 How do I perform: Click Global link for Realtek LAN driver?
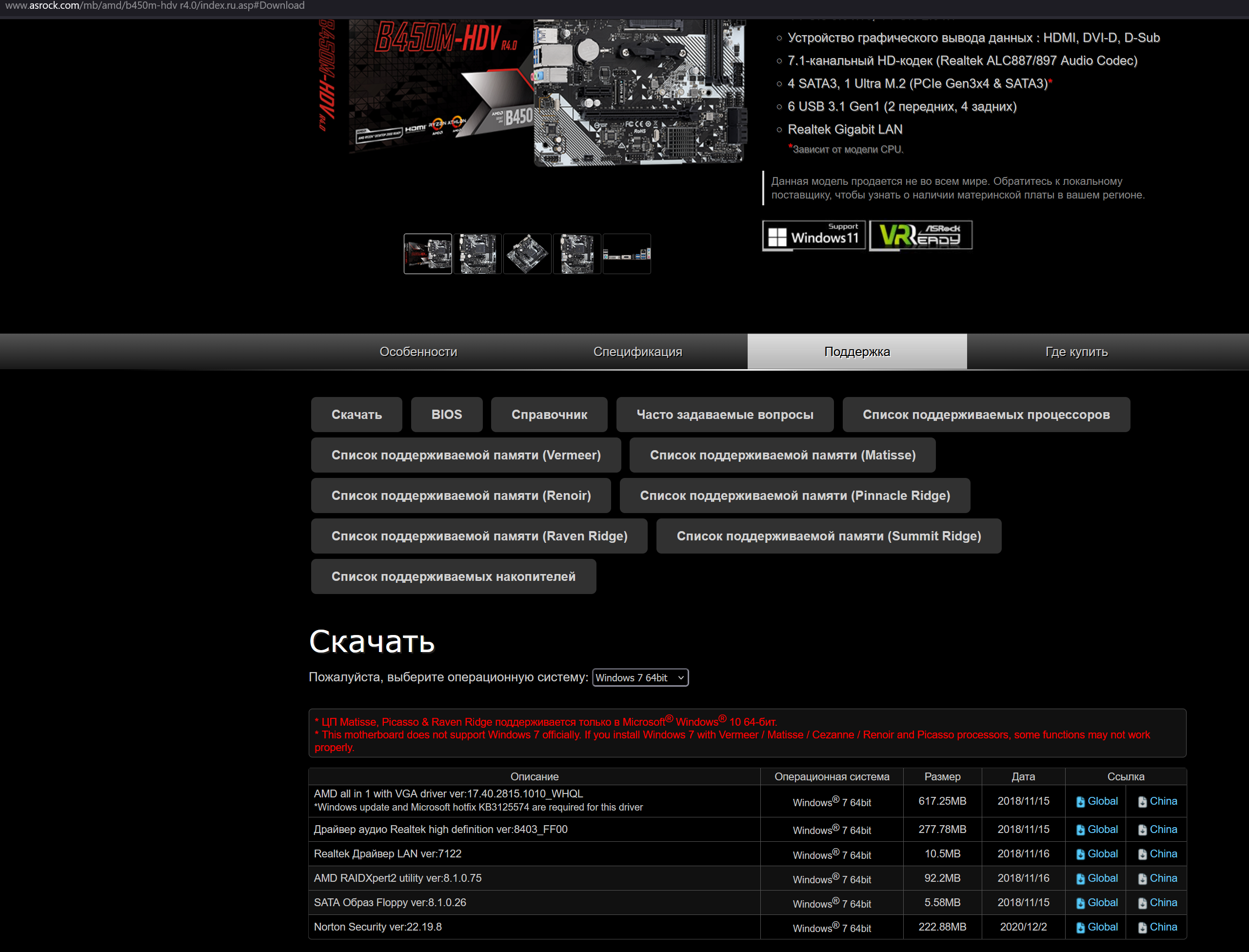coord(1103,854)
